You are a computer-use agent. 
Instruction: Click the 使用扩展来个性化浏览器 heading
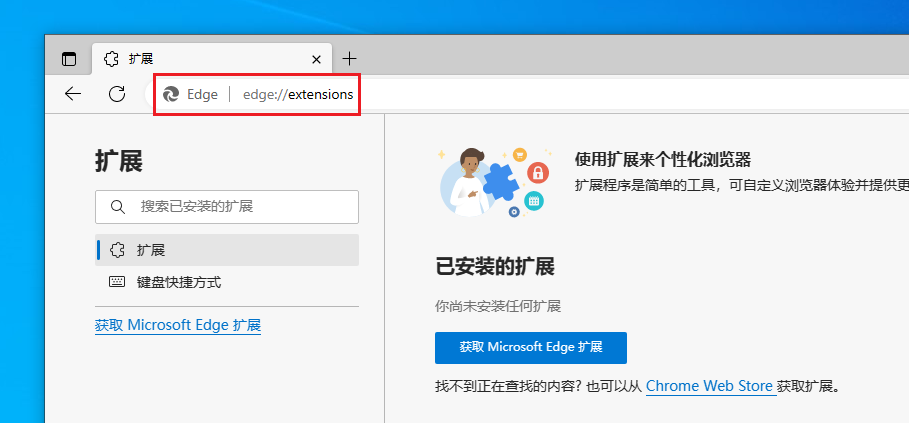[662, 160]
